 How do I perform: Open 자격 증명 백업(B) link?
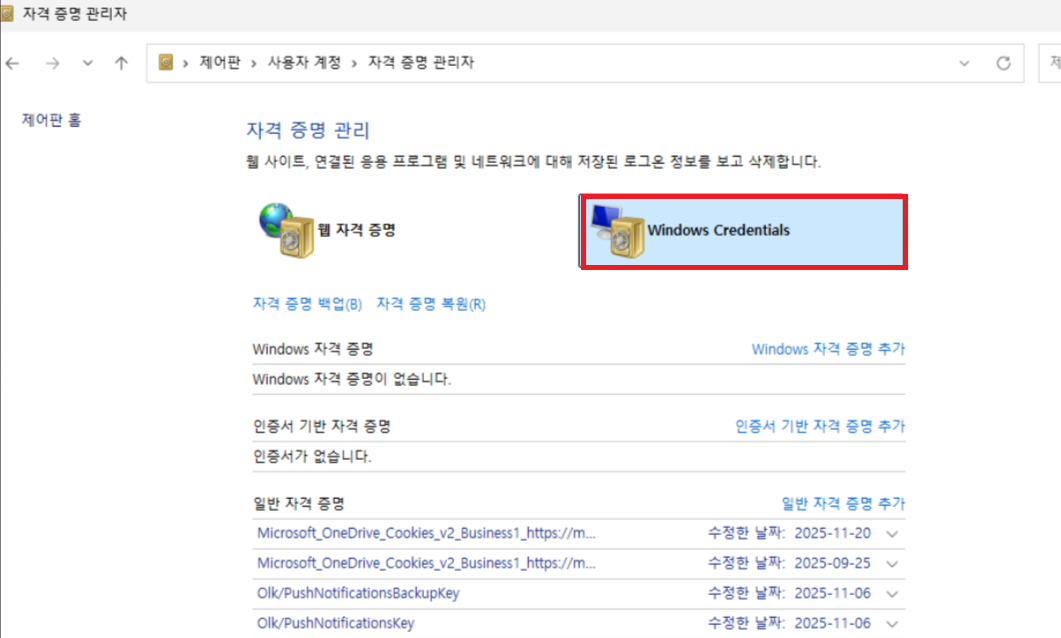point(307,304)
